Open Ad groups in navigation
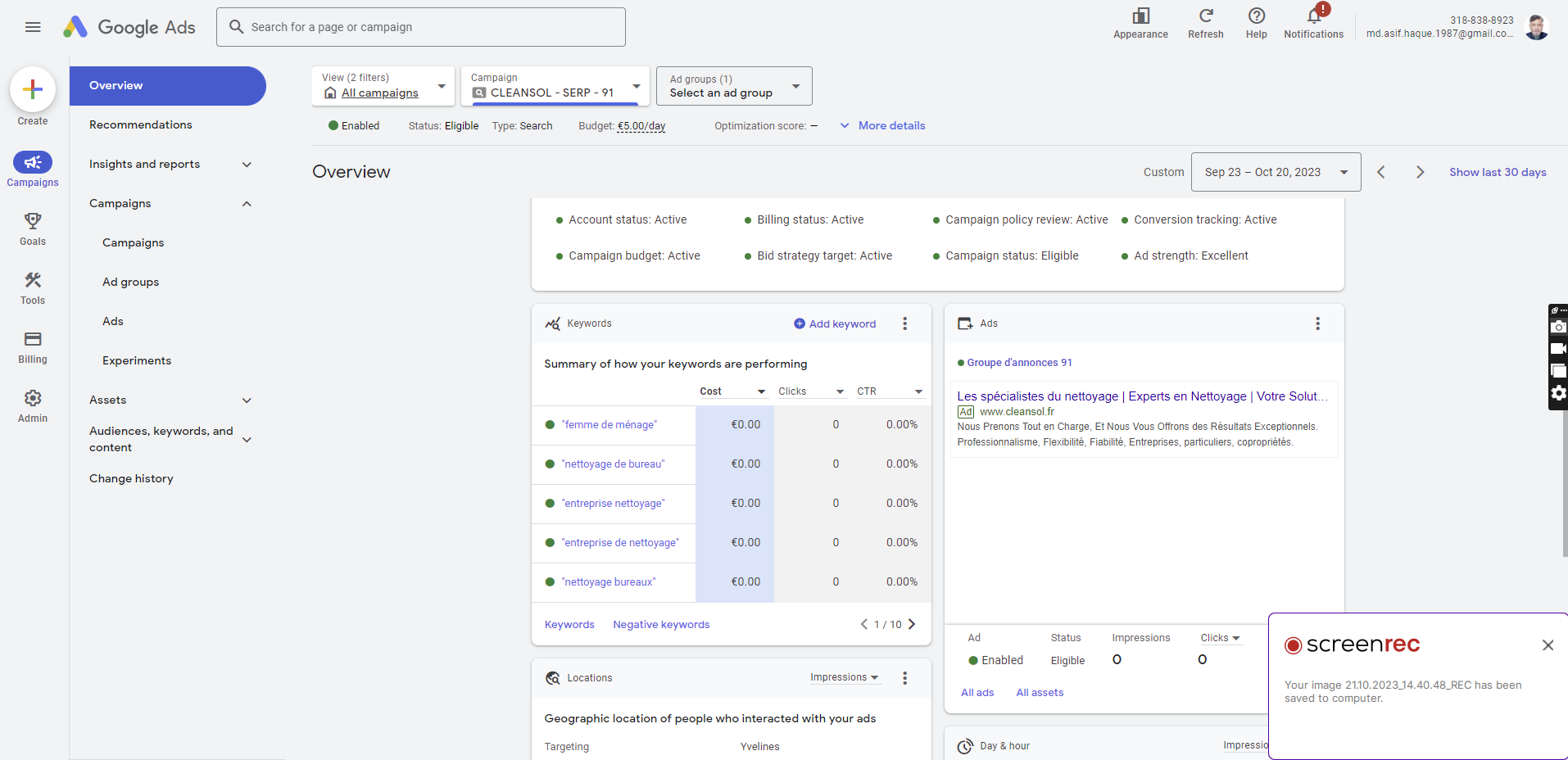The width and height of the screenshot is (1568, 760). [131, 282]
